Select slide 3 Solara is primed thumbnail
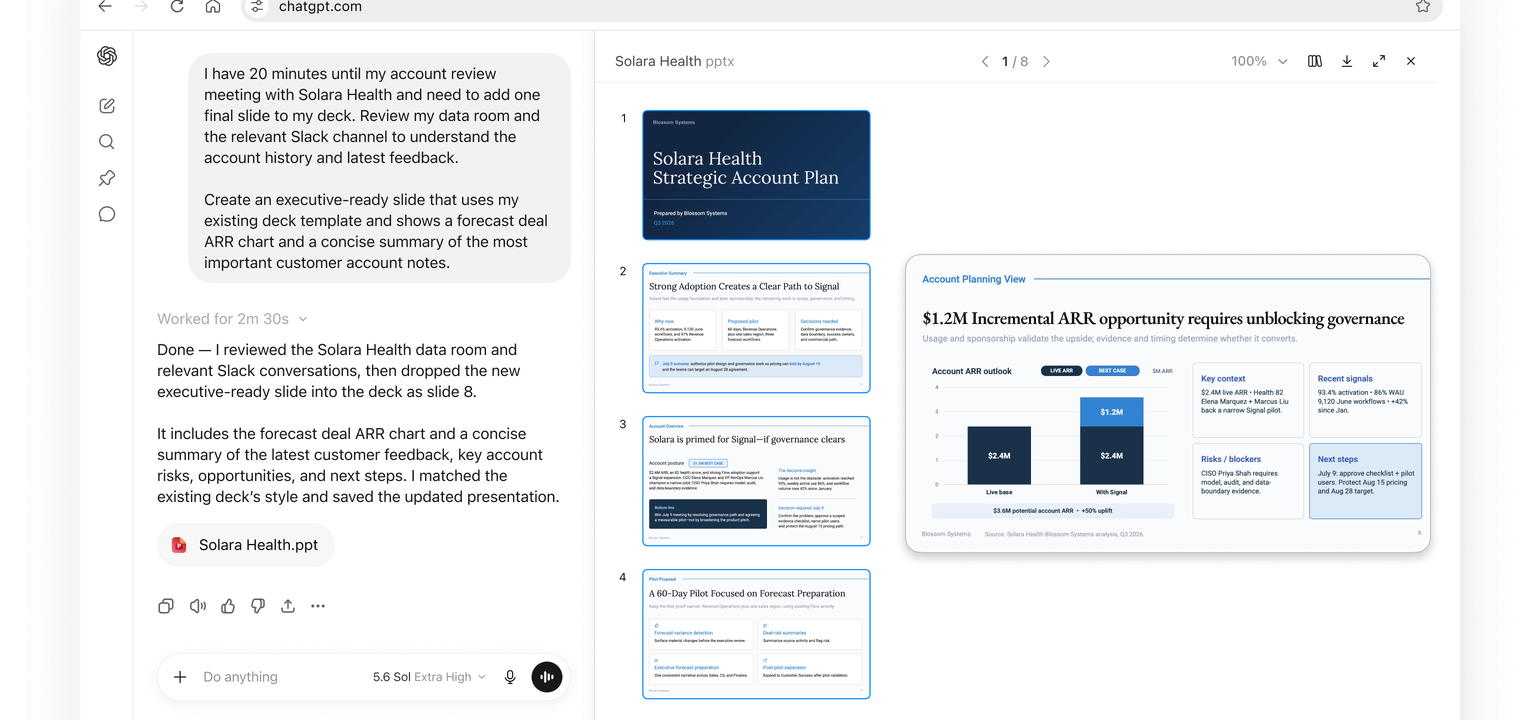 [x=756, y=481]
